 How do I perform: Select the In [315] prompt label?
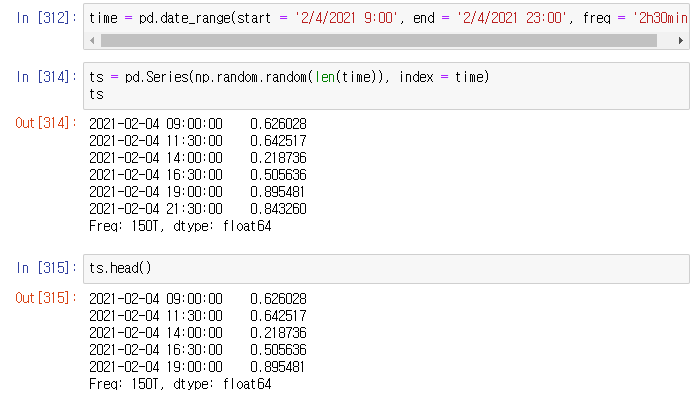tap(46, 268)
